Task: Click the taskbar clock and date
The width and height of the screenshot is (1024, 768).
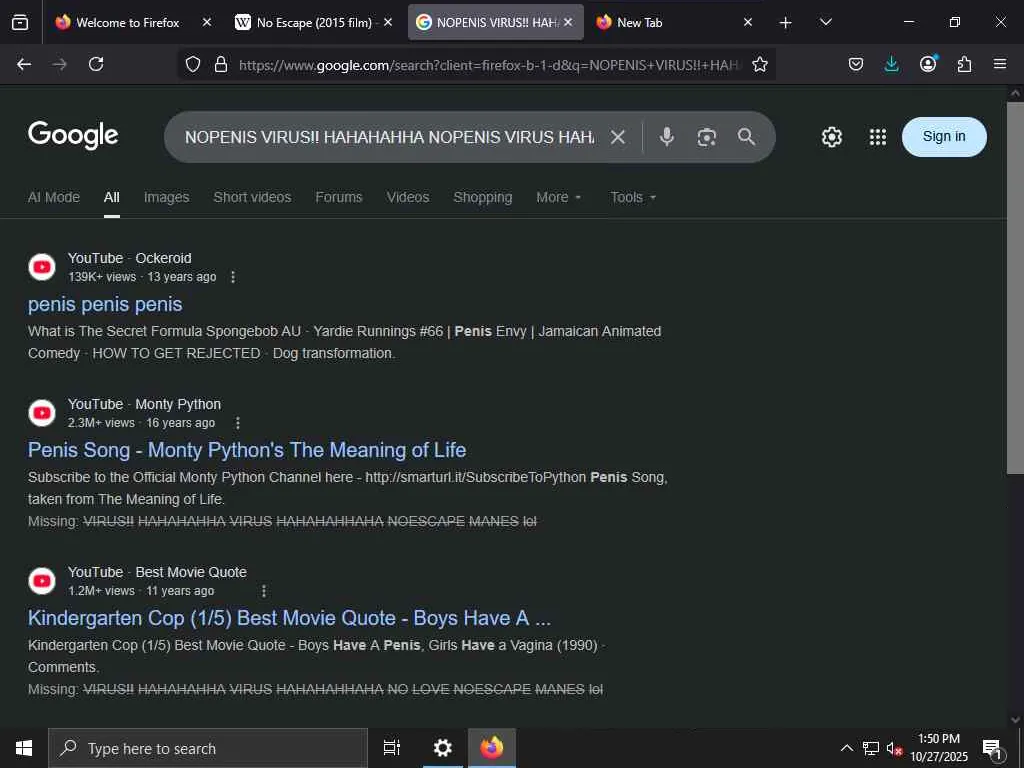Action: (939, 748)
